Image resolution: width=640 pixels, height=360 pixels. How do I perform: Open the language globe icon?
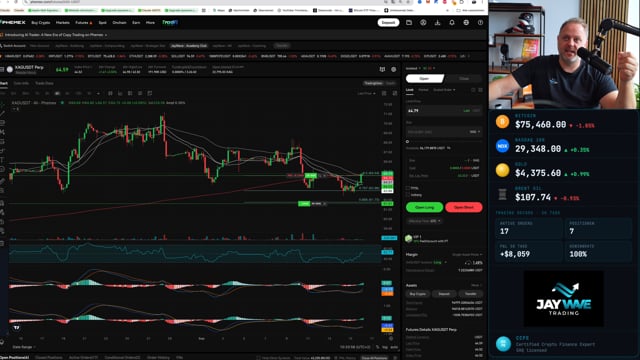pyautogui.click(x=466, y=22)
